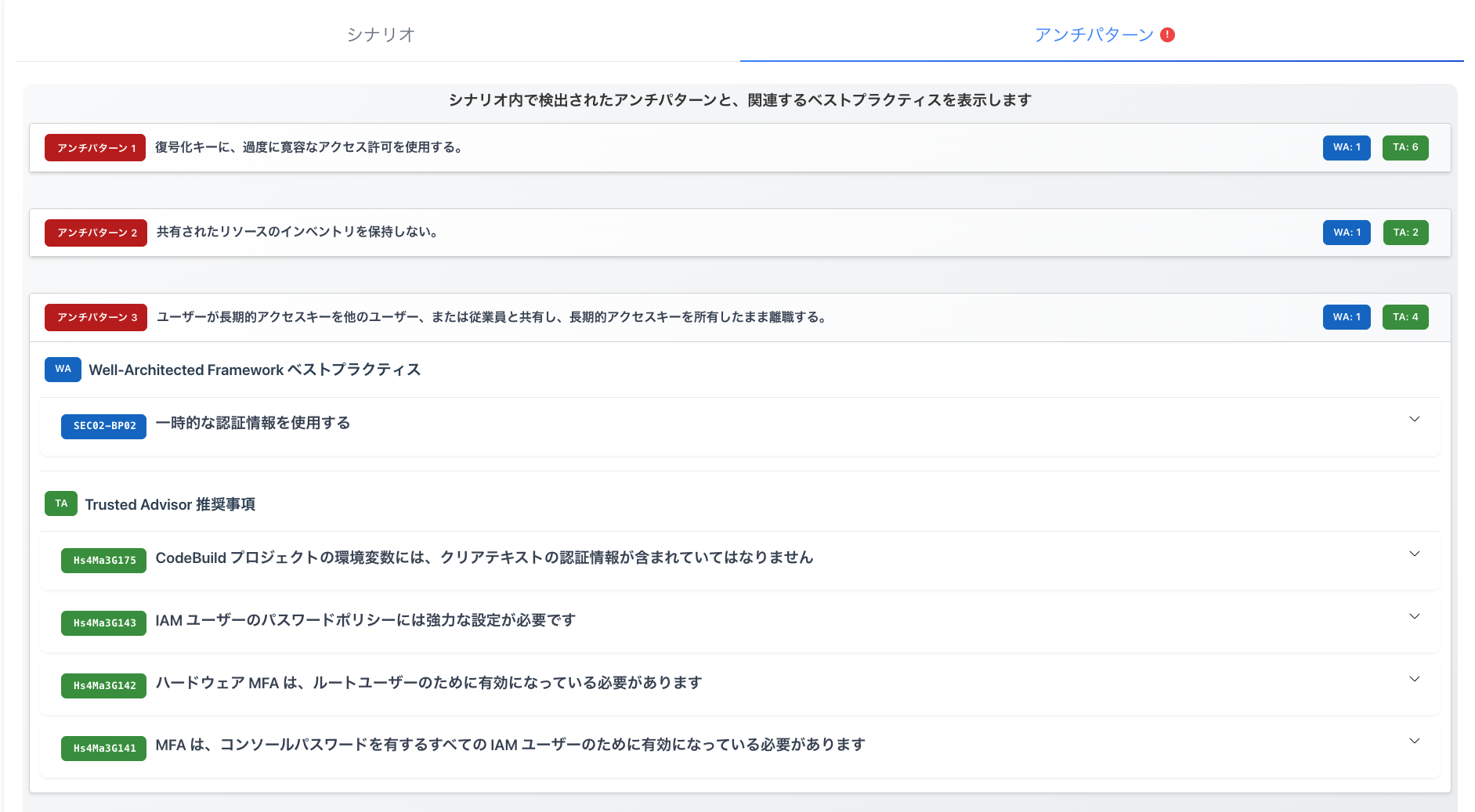Click the red アンチパターン 2 badge
The image size is (1475, 812).
click(95, 232)
